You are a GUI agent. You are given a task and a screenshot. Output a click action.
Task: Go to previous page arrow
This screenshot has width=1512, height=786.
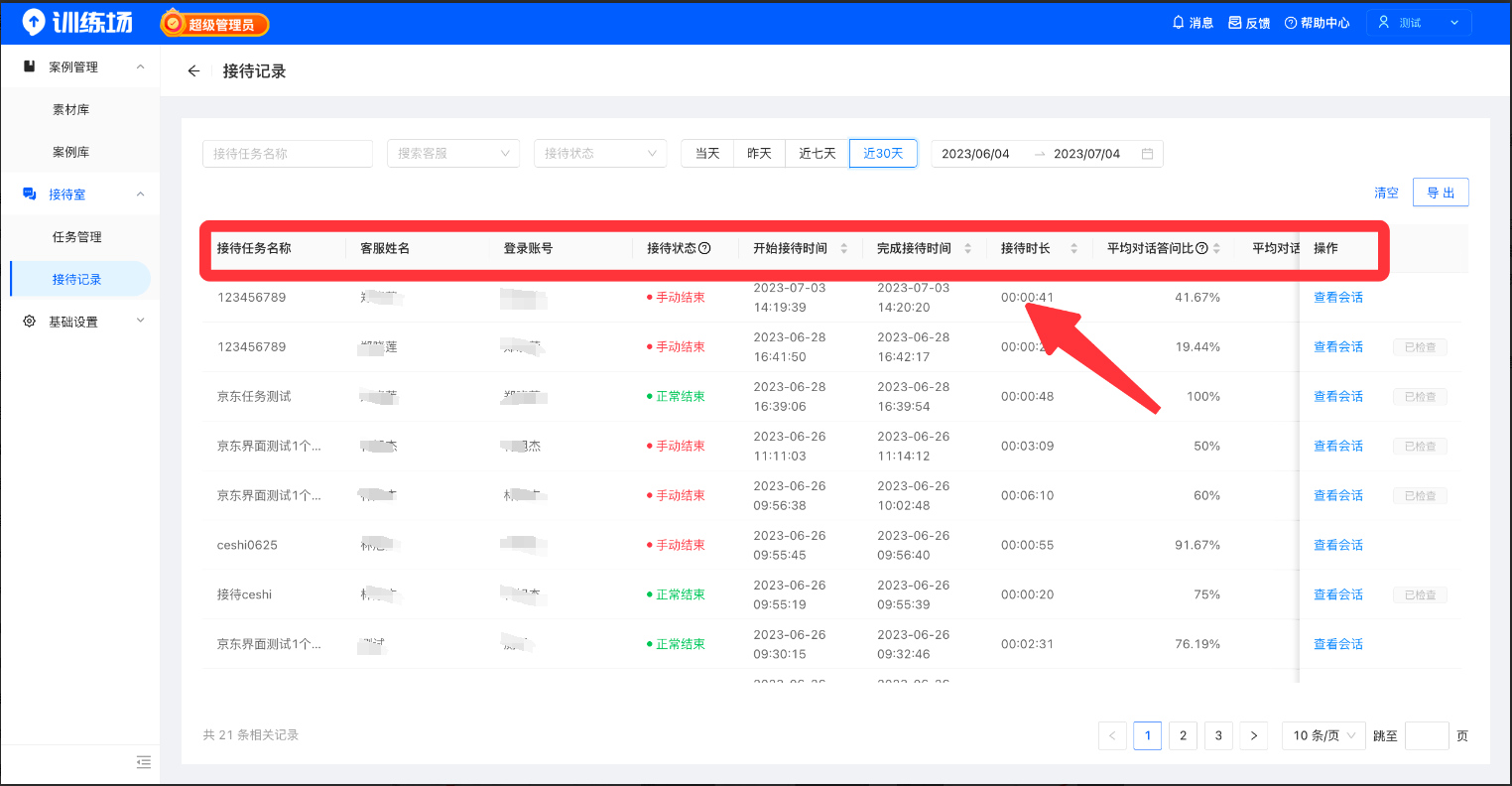coord(1112,735)
